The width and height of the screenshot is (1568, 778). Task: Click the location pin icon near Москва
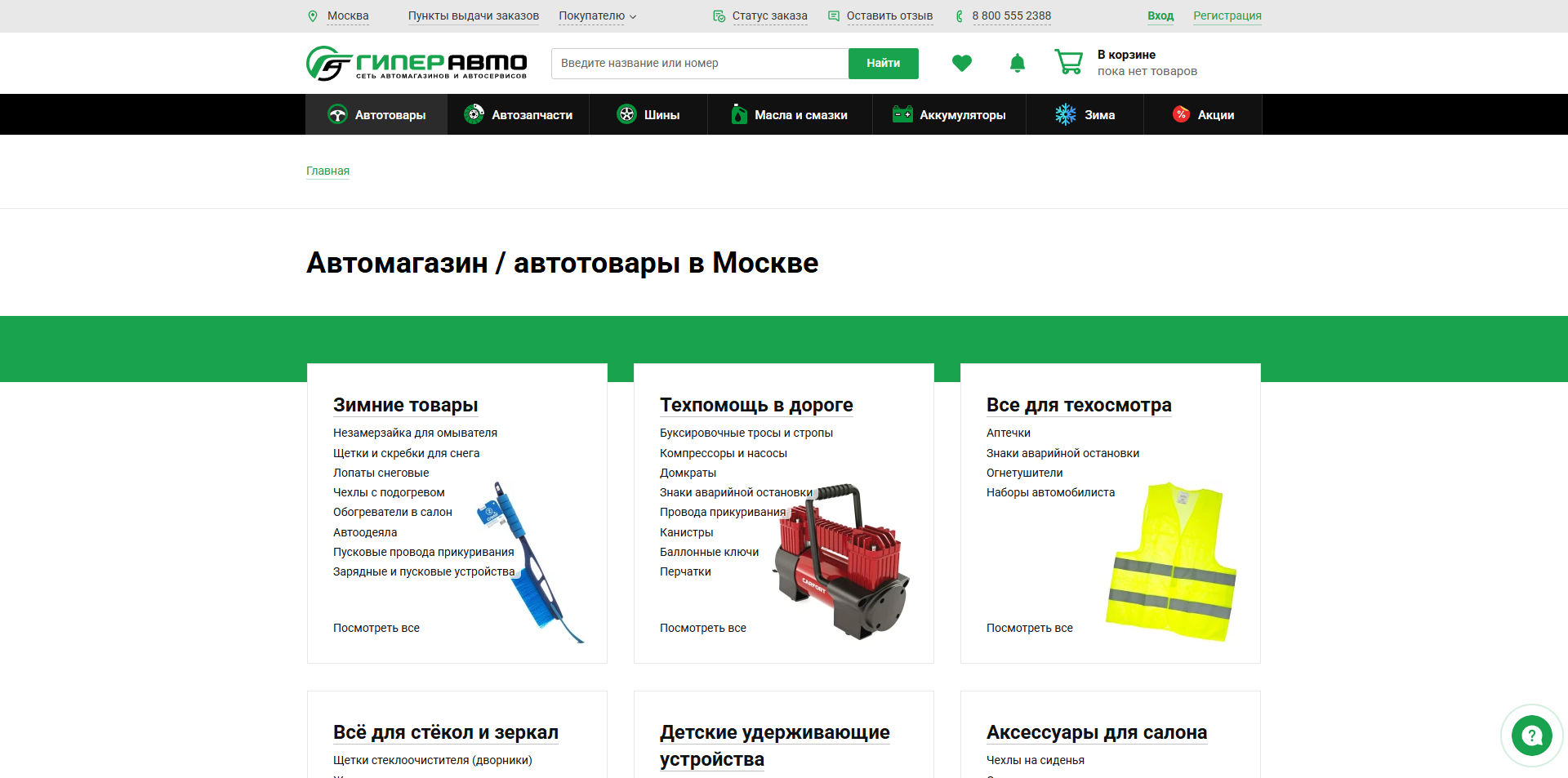pyautogui.click(x=313, y=16)
